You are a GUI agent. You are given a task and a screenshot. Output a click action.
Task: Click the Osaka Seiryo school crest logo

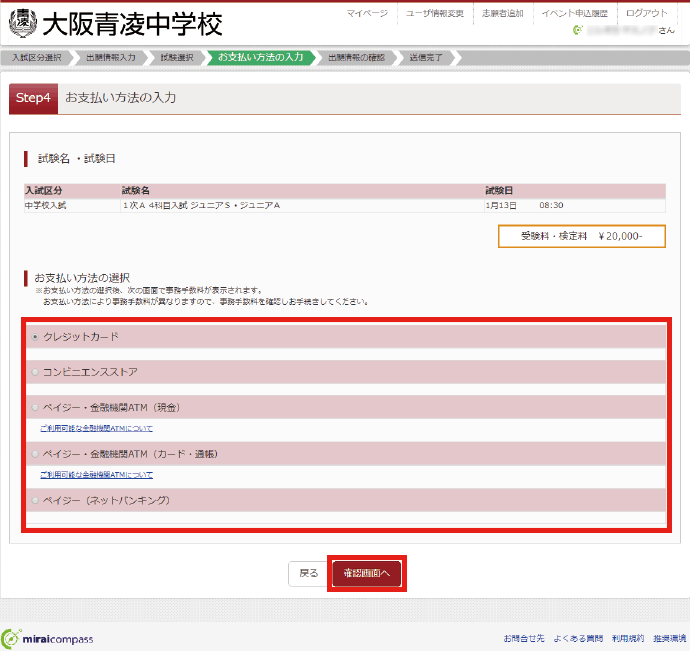[23, 23]
